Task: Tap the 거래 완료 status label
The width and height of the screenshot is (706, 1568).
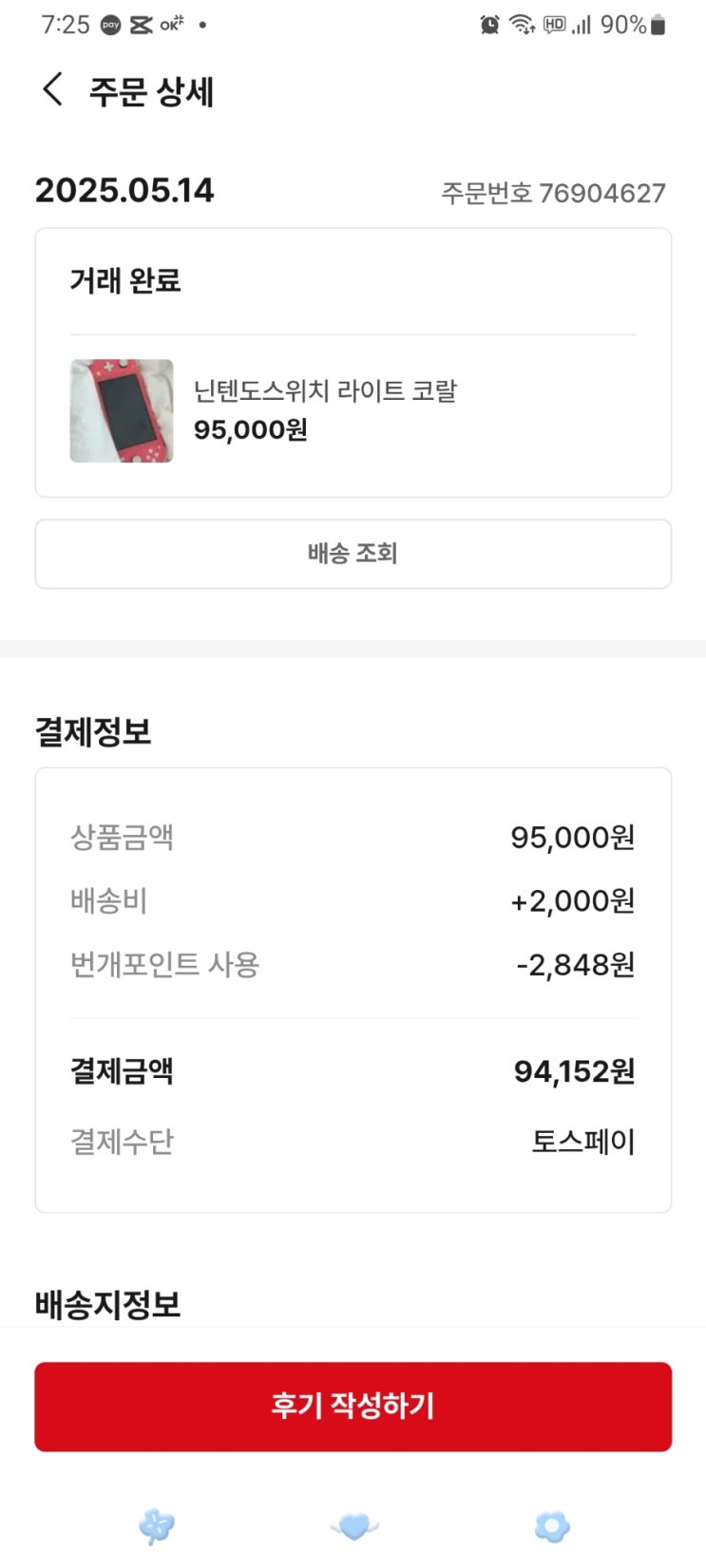Action: pyautogui.click(x=124, y=281)
